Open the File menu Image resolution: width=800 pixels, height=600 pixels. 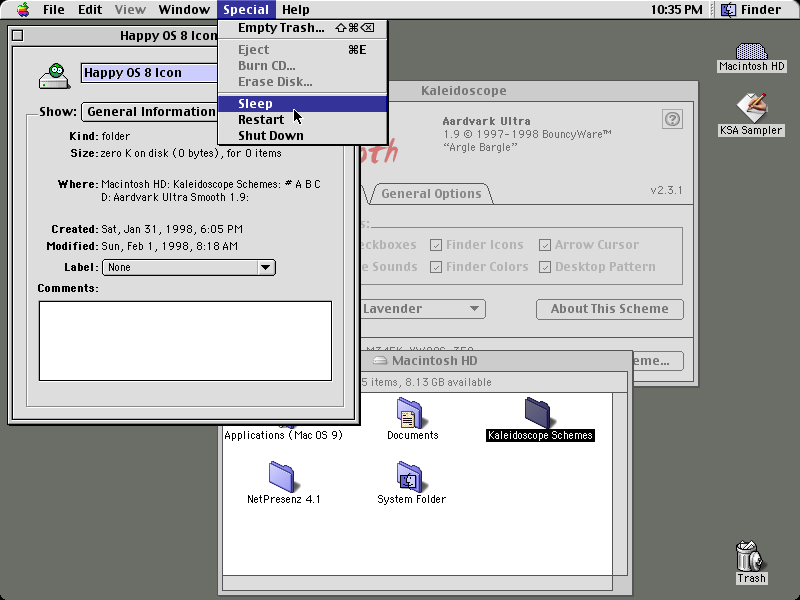tap(54, 10)
